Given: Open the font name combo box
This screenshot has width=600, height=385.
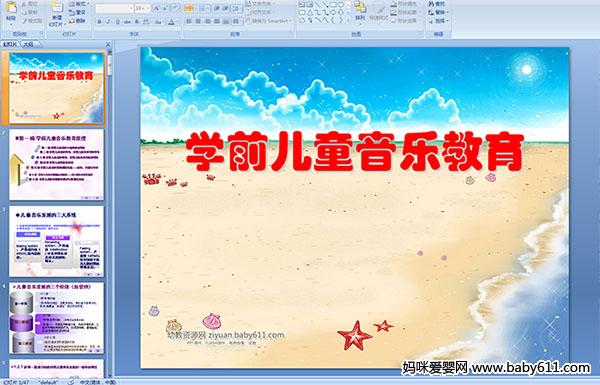Looking at the screenshot, I should 114,8.
